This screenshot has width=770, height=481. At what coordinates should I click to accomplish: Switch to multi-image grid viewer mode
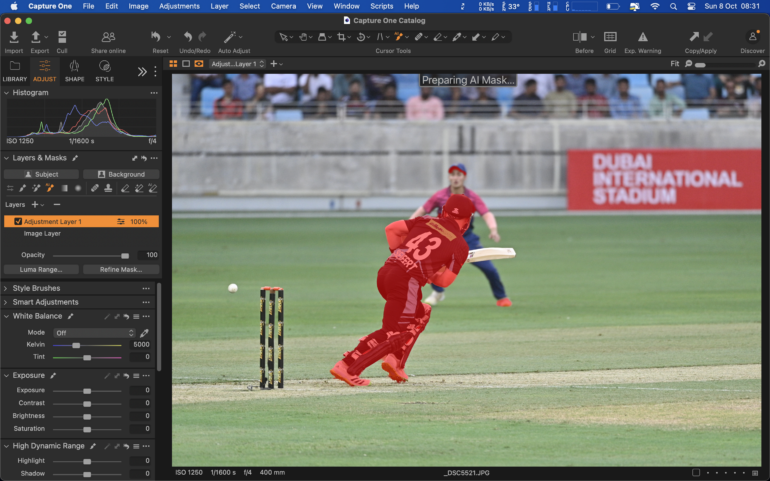click(173, 64)
